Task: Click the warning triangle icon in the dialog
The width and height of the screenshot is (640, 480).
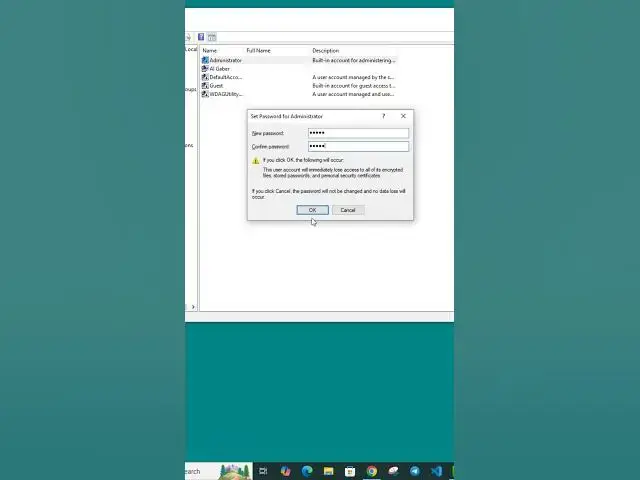Action: tap(256, 161)
